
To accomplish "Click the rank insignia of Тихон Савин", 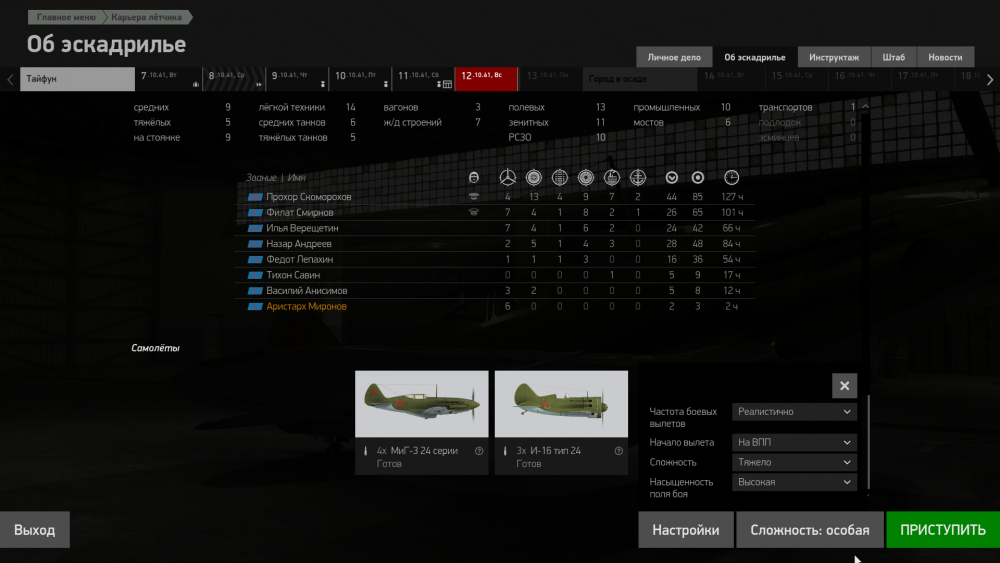I will pos(255,275).
